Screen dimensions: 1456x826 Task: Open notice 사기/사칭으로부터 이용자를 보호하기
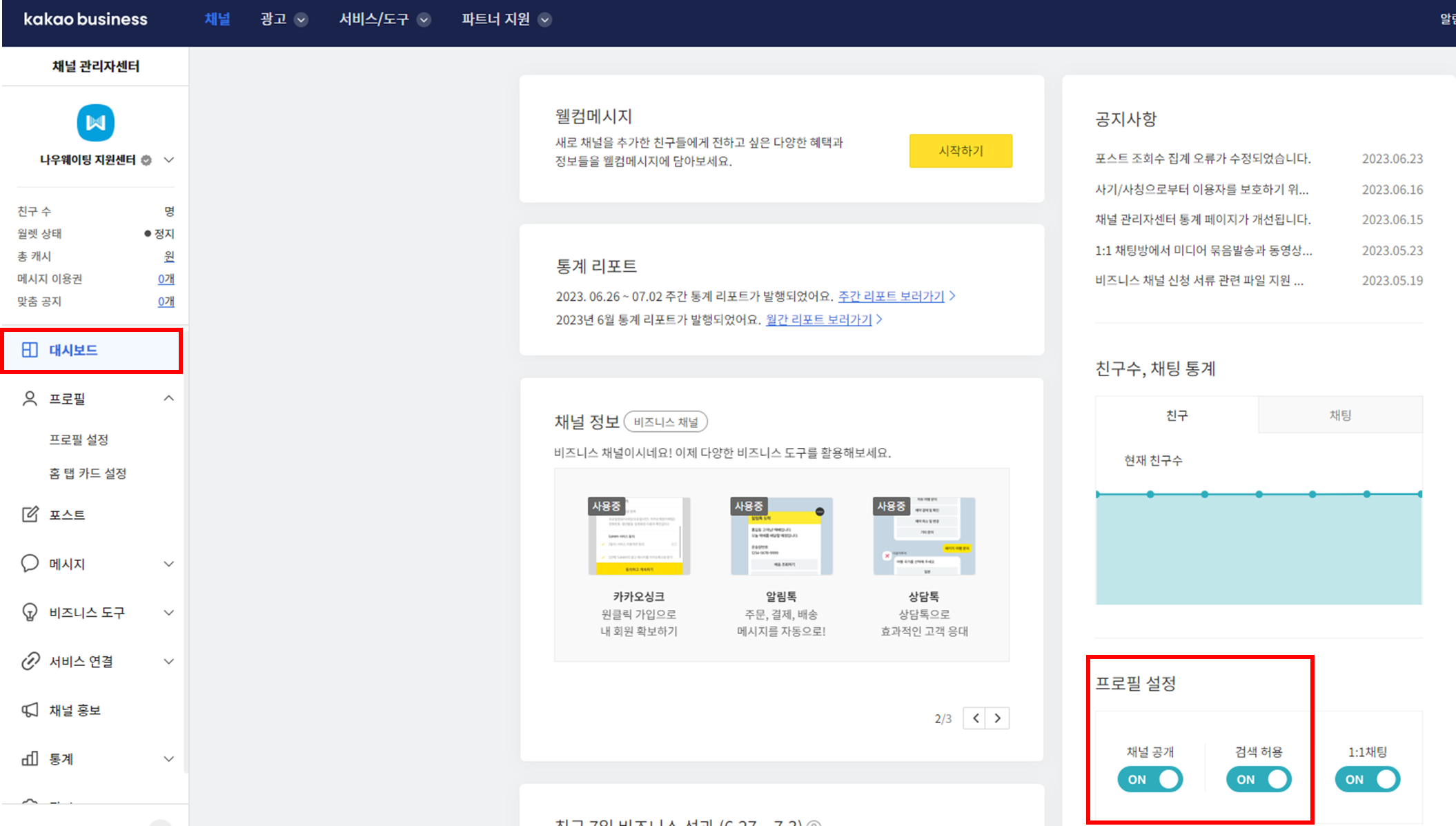[x=1202, y=189]
